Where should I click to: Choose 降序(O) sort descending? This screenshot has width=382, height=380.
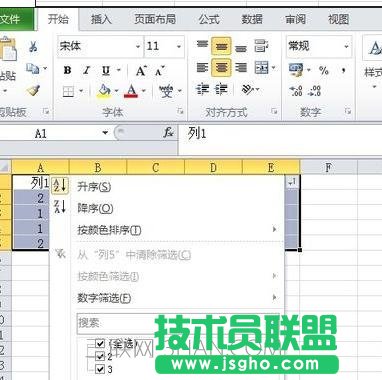167,208
